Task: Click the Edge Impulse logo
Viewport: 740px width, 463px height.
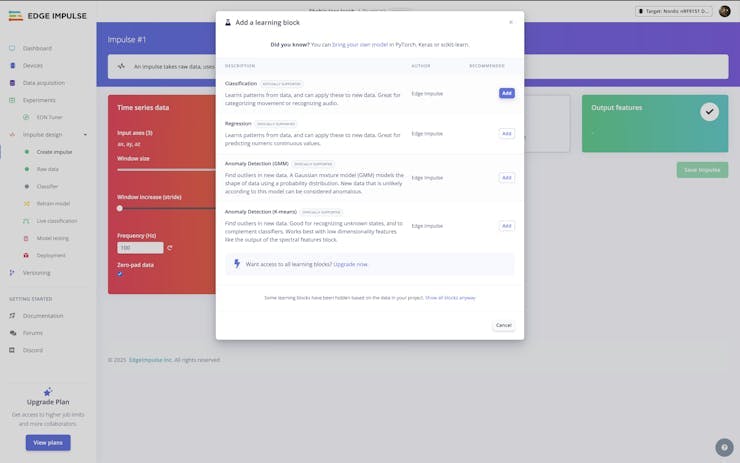Action: point(47,16)
